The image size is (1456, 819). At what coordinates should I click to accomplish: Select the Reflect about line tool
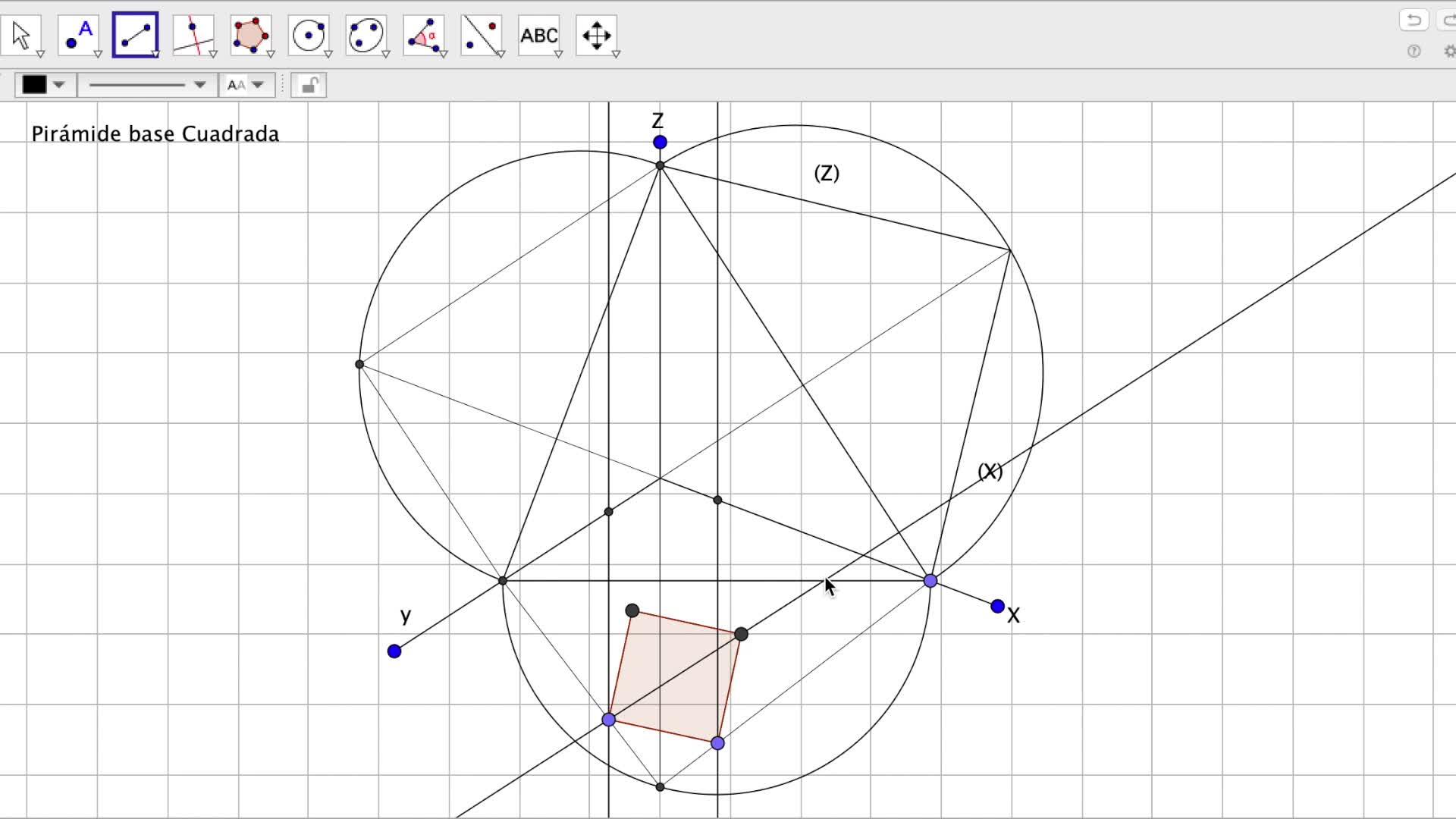[481, 35]
